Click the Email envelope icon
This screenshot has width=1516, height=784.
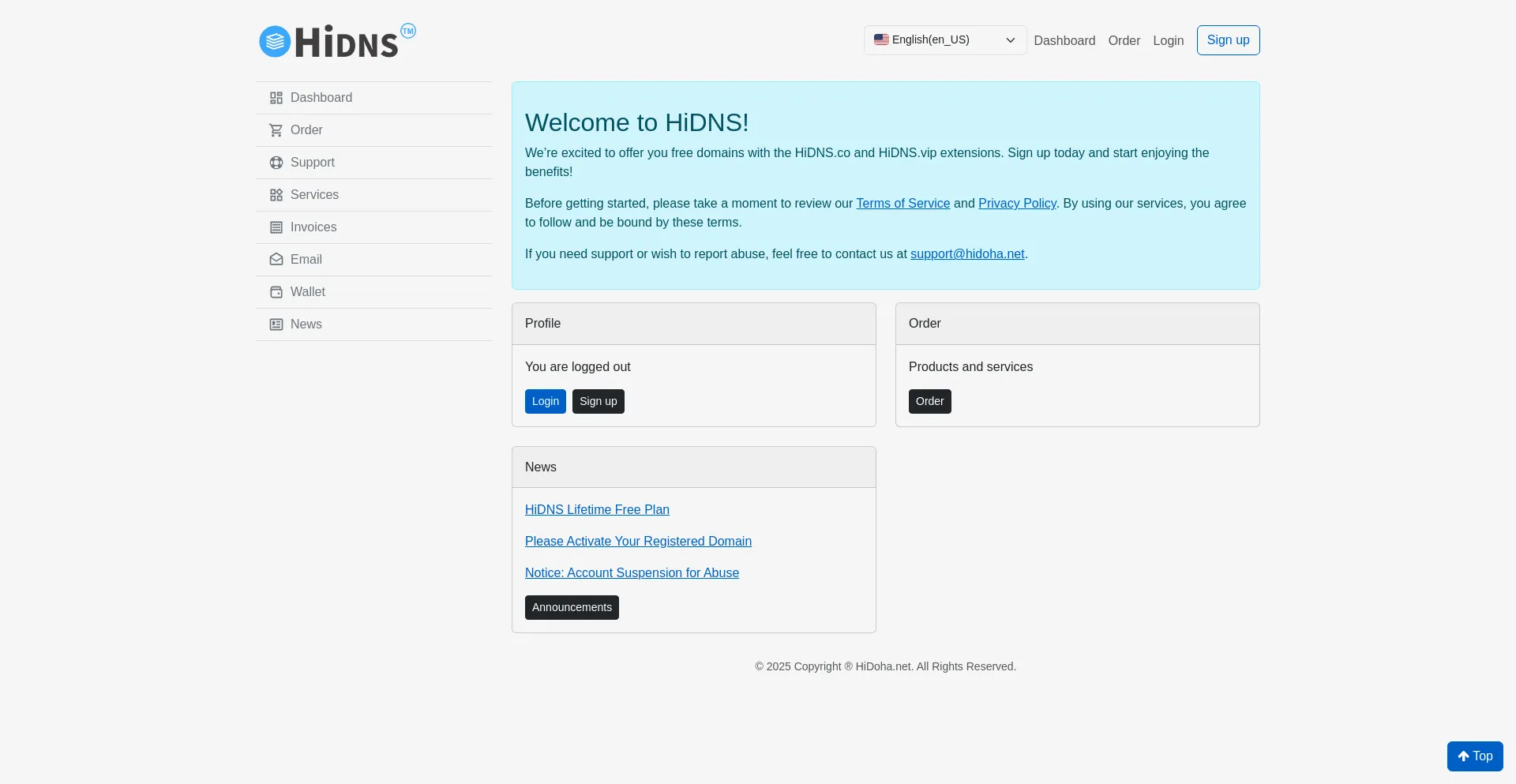[x=276, y=260]
